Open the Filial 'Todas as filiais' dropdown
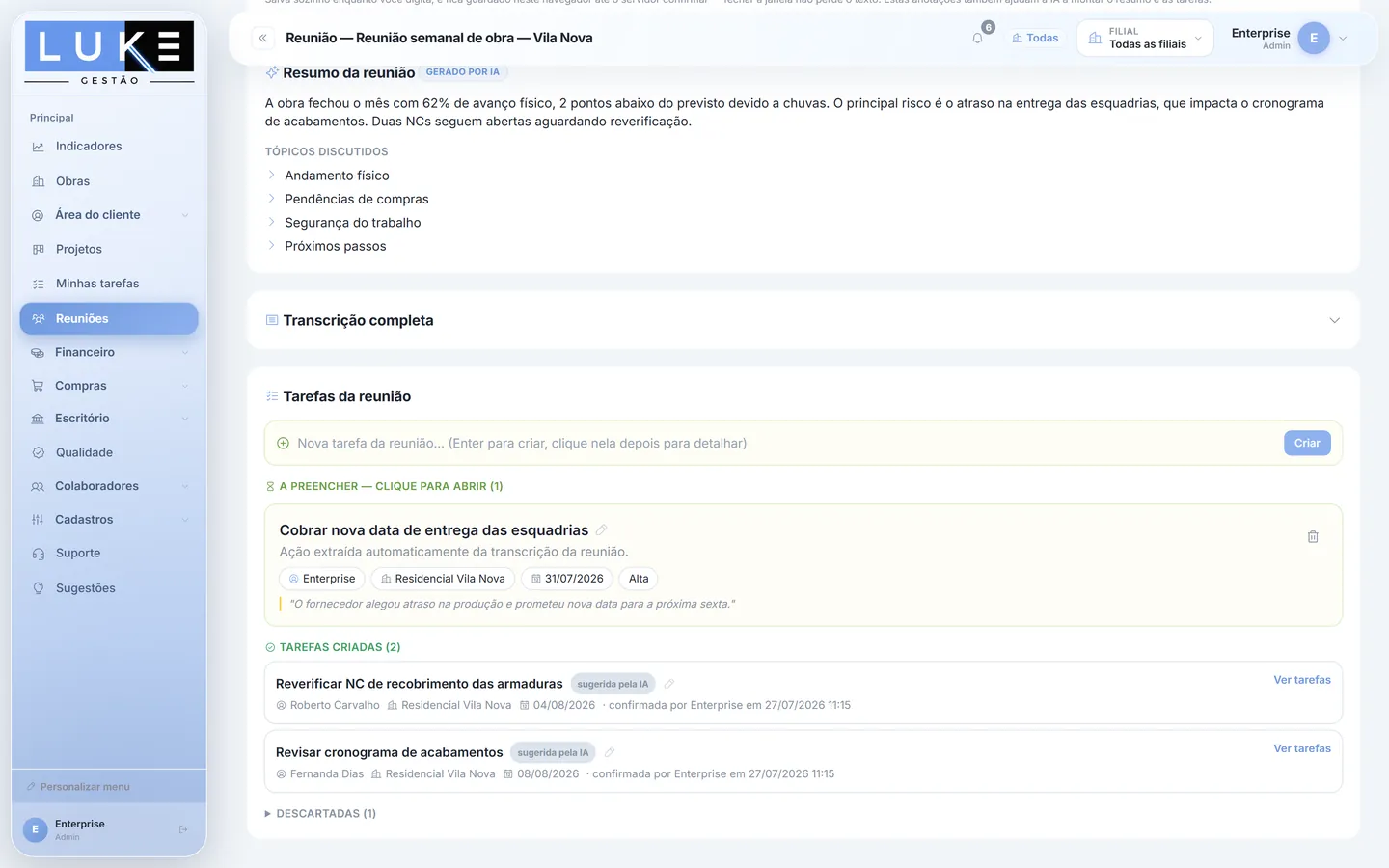 1145,39
